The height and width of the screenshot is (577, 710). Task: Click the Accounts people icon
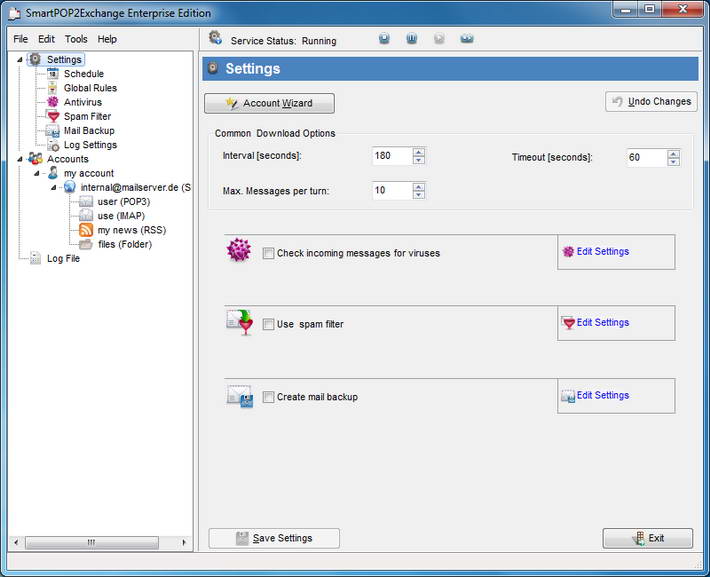point(35,159)
